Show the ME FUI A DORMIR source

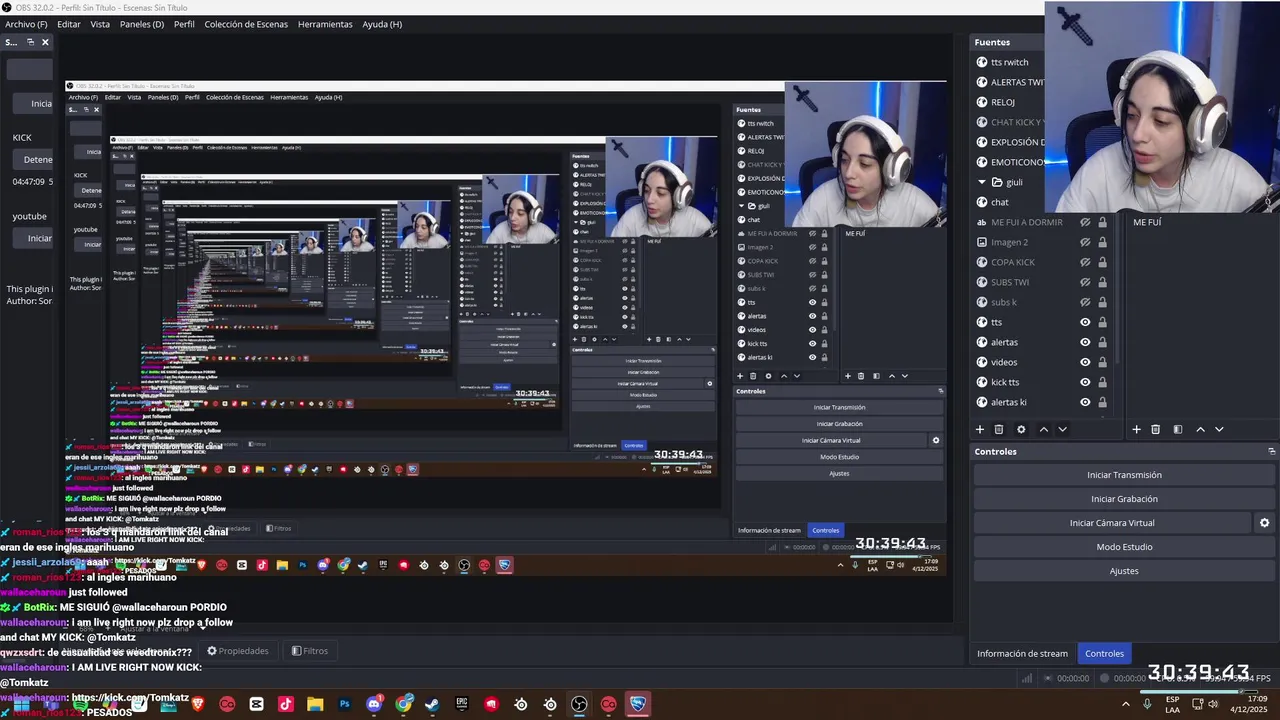tap(1085, 222)
